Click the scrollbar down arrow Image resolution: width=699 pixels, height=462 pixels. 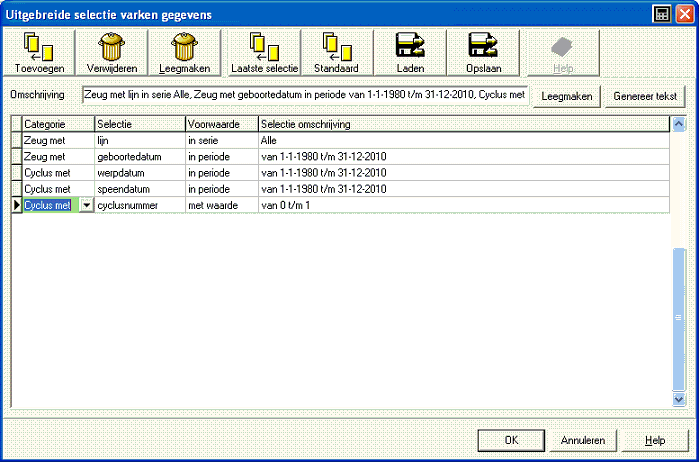point(678,399)
